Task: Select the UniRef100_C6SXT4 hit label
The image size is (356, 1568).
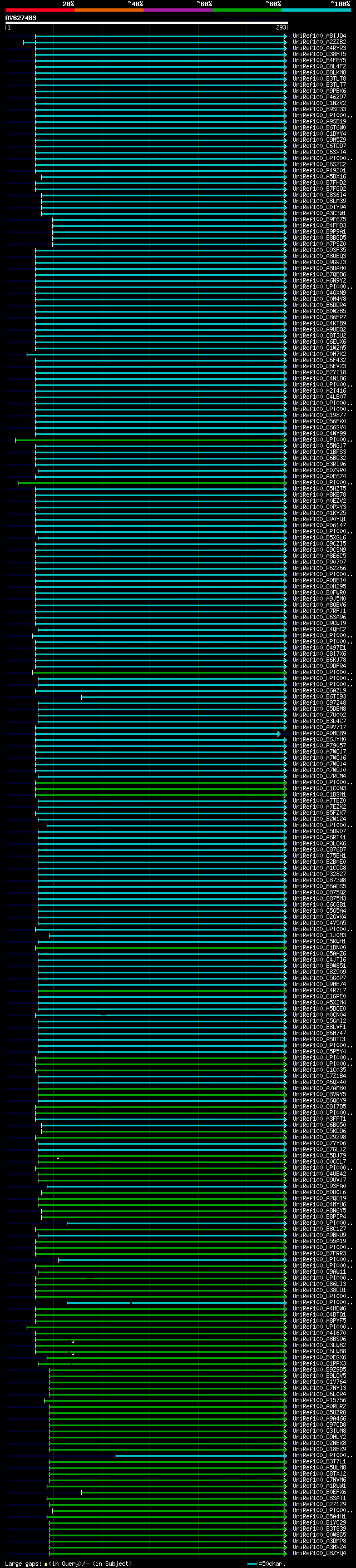Action: 319,152
